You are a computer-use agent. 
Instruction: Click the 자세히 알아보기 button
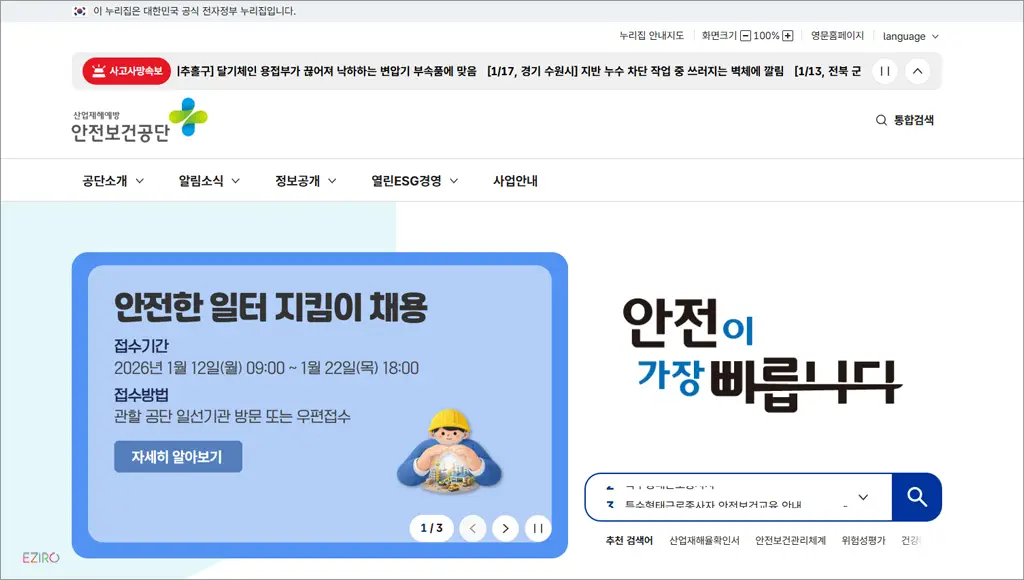point(177,456)
